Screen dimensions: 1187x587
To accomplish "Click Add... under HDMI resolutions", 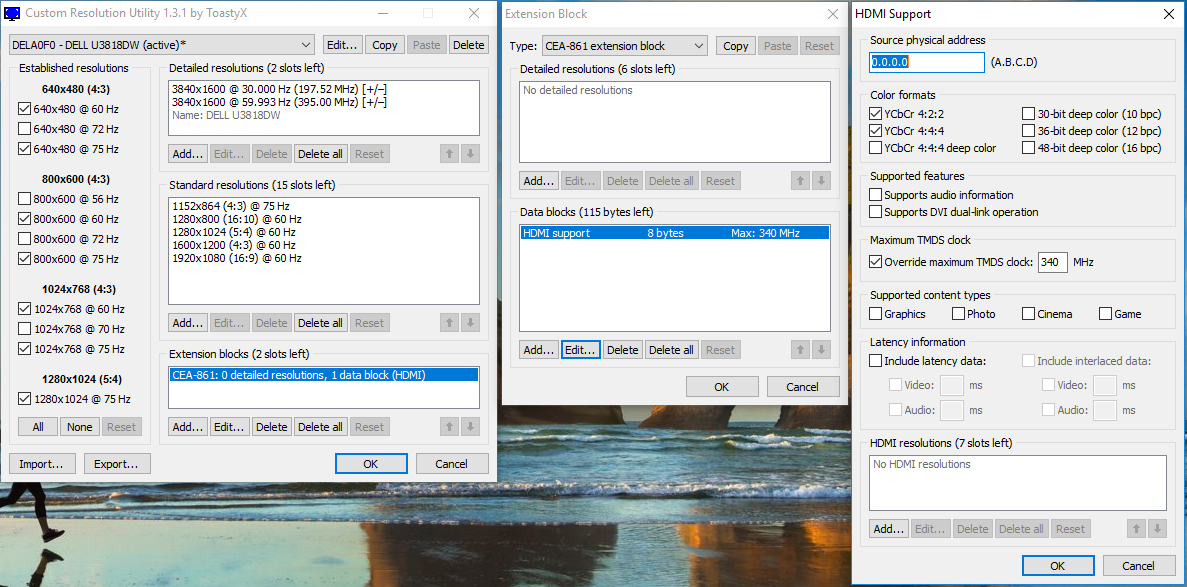I will click(888, 529).
